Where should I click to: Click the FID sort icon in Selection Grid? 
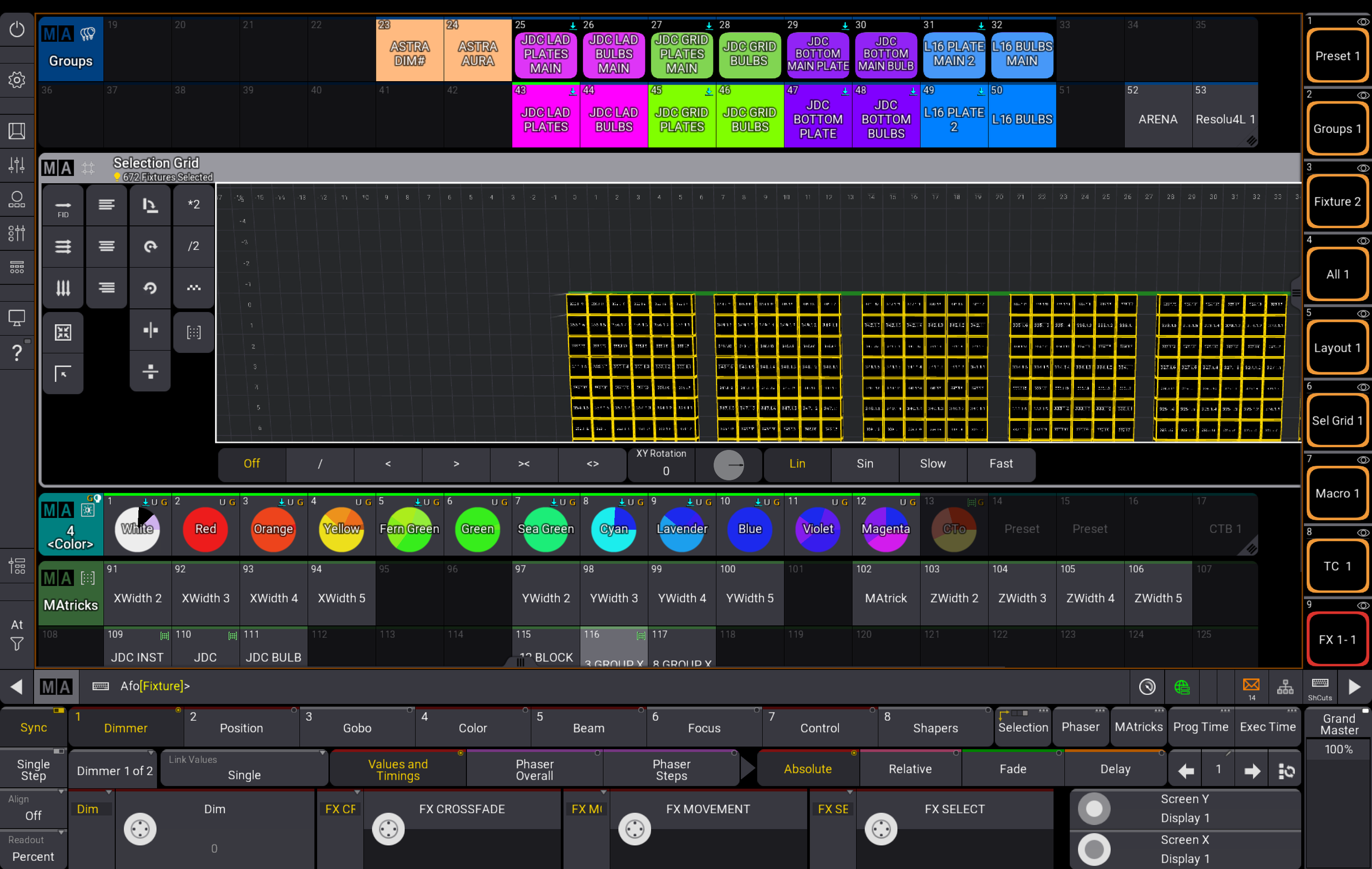point(63,206)
